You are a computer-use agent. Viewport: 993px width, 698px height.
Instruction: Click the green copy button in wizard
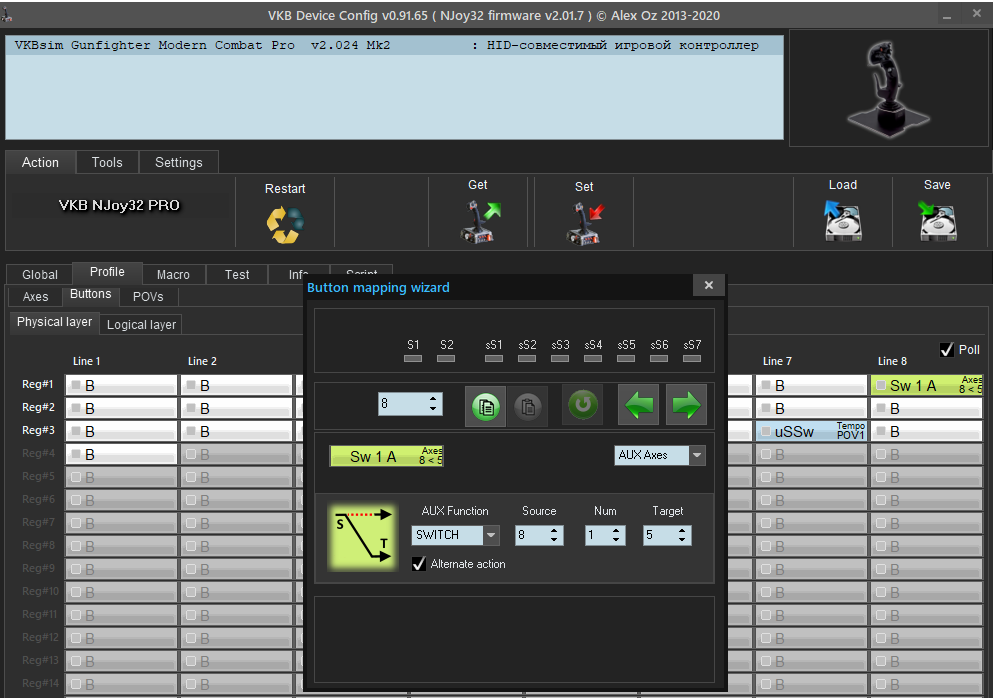486,406
